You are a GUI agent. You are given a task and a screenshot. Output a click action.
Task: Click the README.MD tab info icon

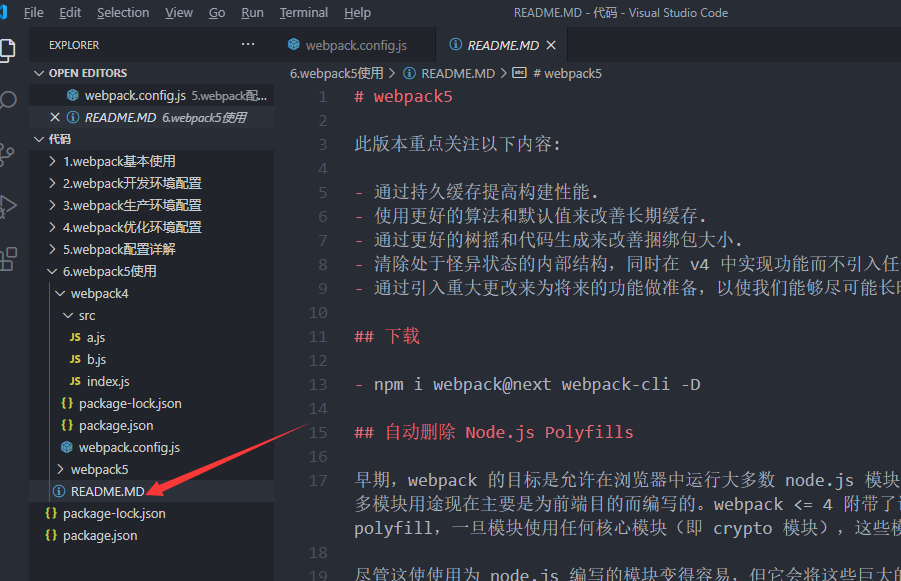455,44
